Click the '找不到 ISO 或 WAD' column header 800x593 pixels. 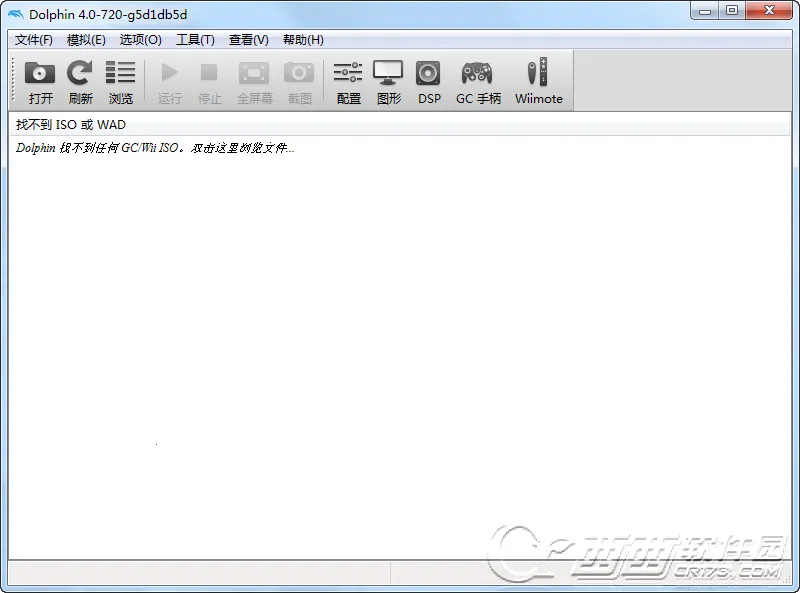click(x=71, y=125)
